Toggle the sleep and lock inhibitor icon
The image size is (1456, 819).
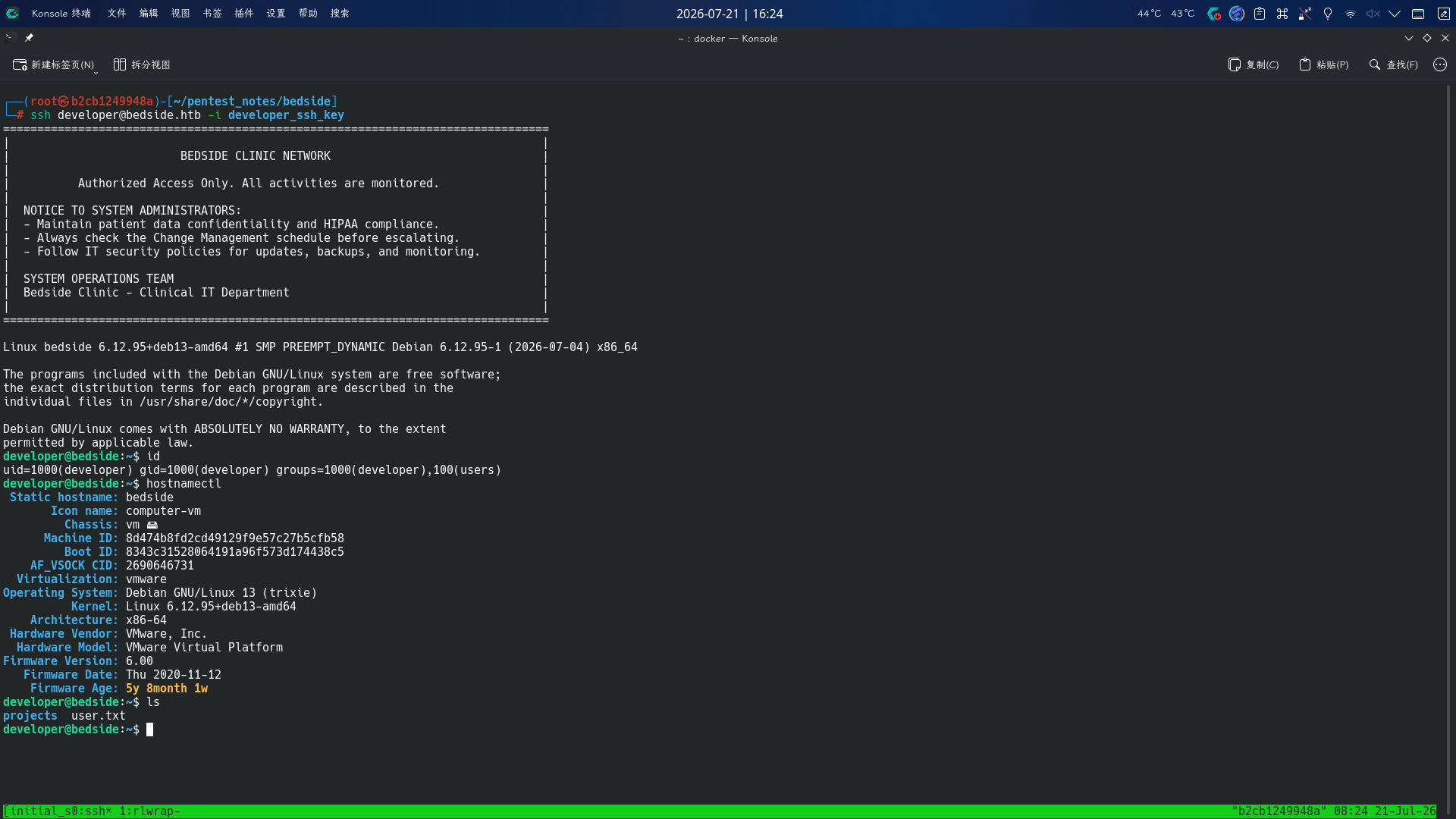click(x=1305, y=14)
